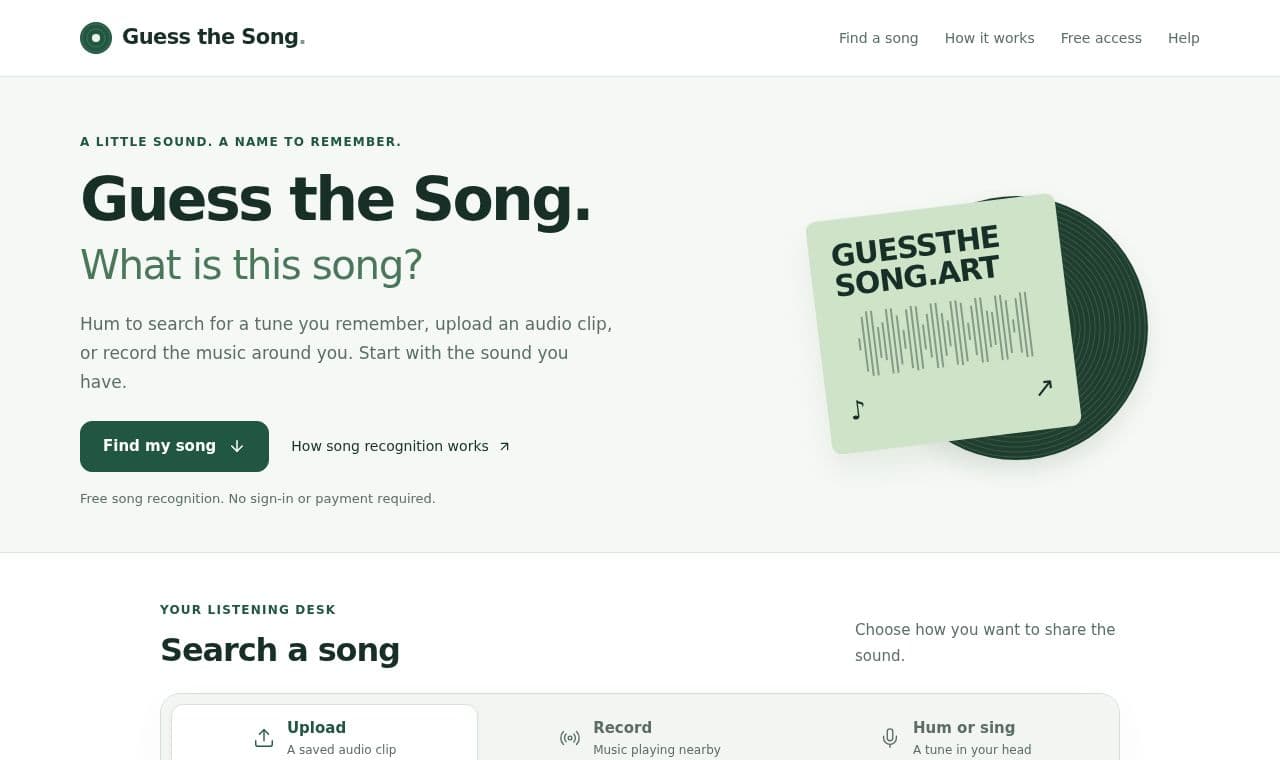The width and height of the screenshot is (1280, 760).
Task: Click the Find my song button
Action: tap(174, 446)
